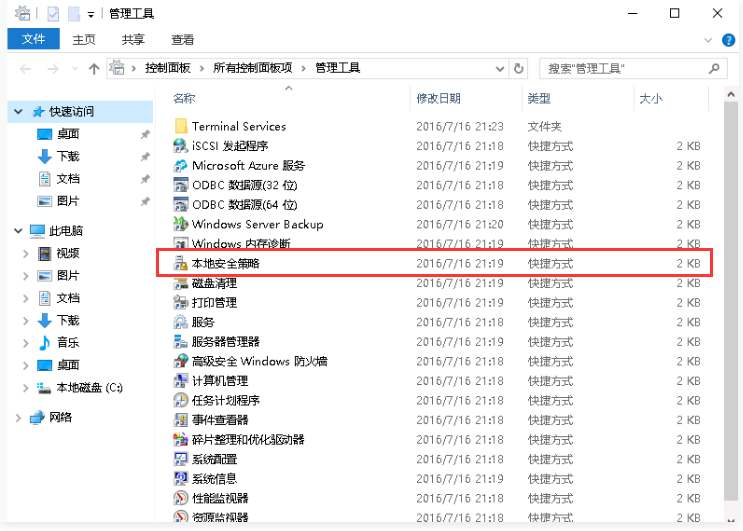The image size is (743, 531).
Task: Click the Windows Server Backup icon
Action: point(181,224)
